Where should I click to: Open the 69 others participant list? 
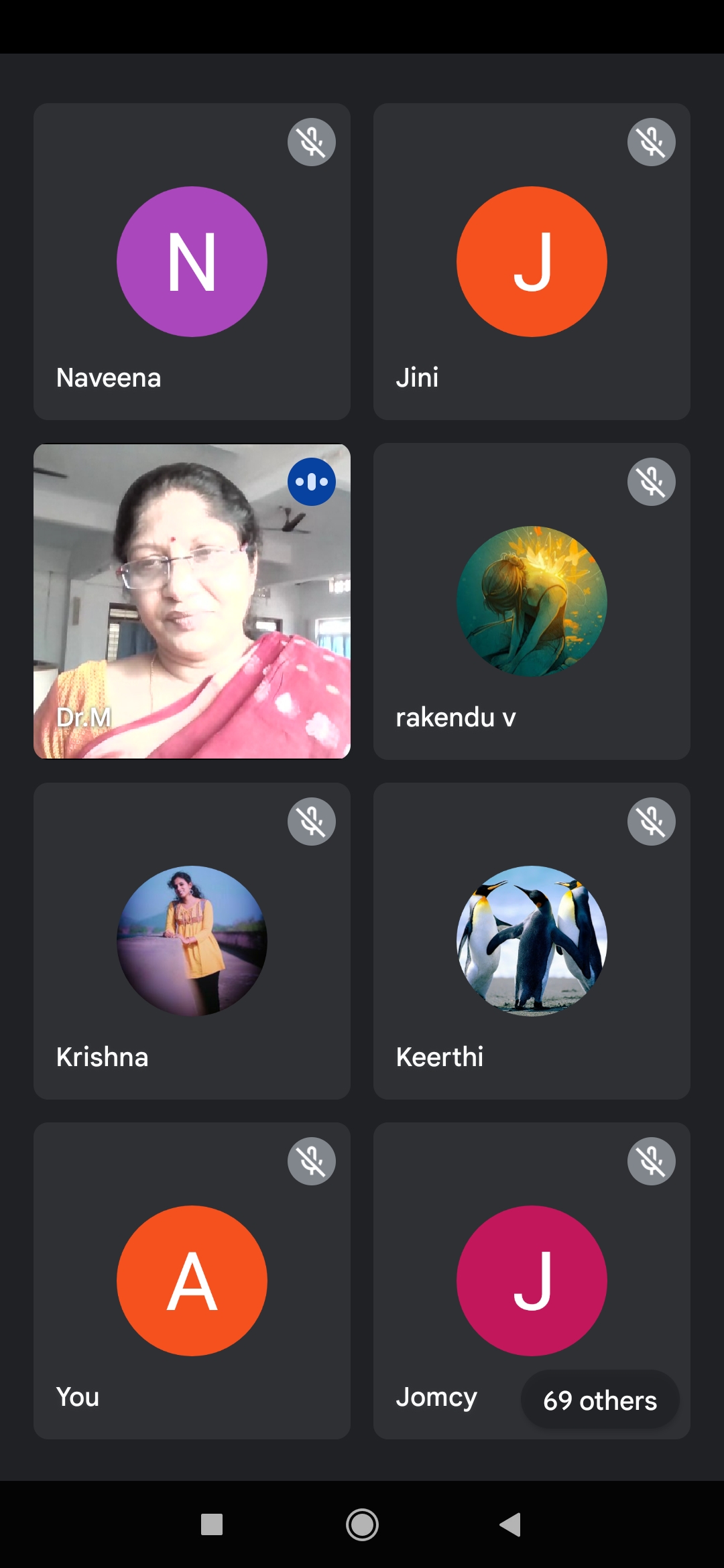[x=600, y=1400]
